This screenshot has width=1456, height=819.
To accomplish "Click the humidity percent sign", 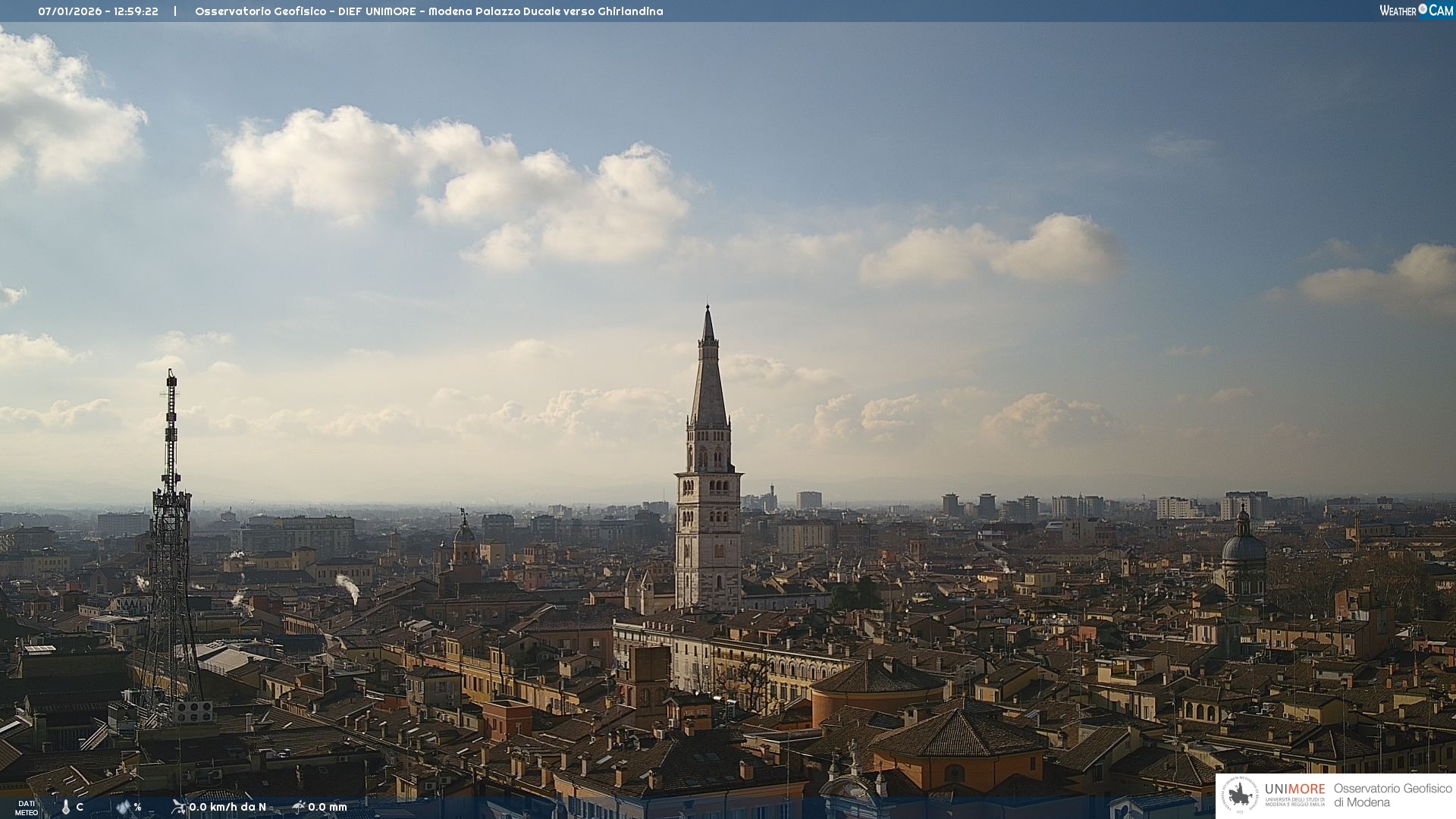I will 137,808.
